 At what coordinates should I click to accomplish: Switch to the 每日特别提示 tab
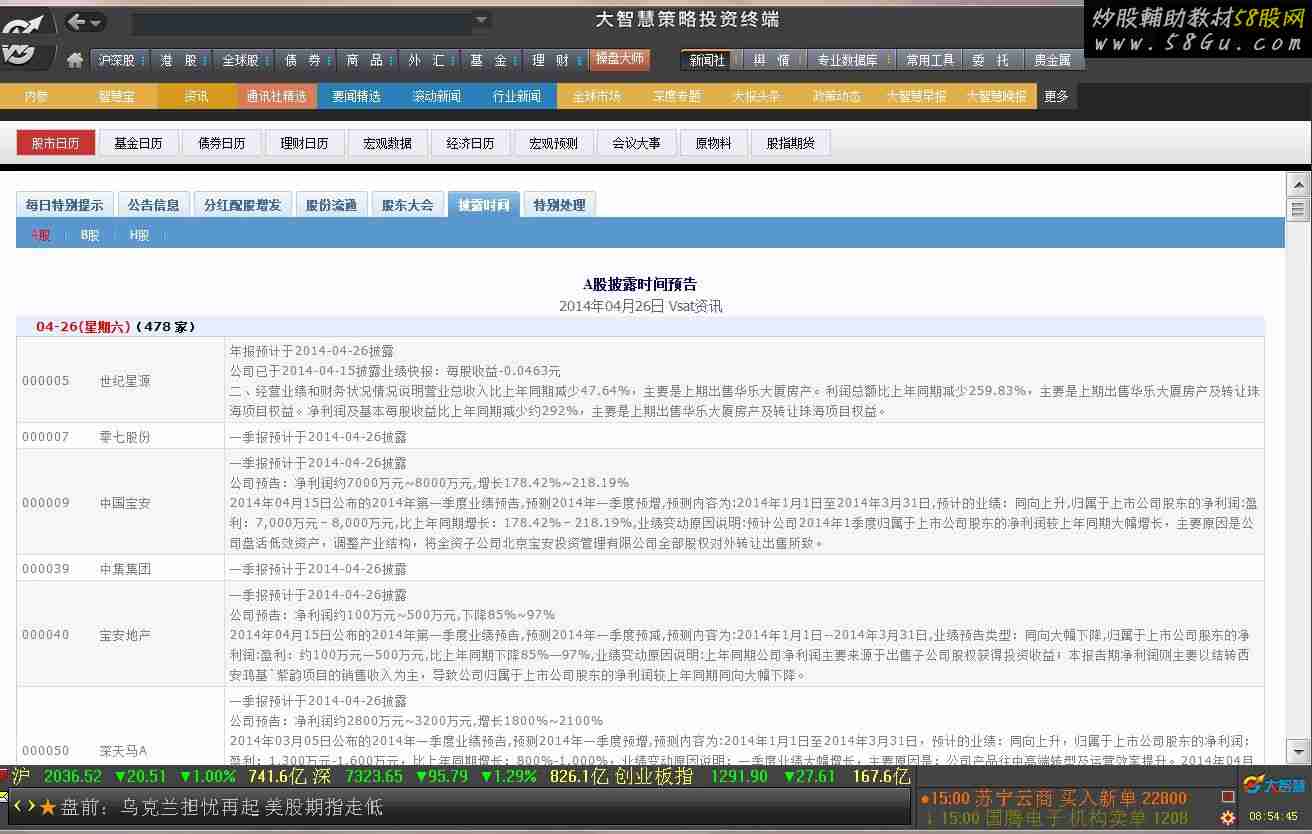[65, 205]
